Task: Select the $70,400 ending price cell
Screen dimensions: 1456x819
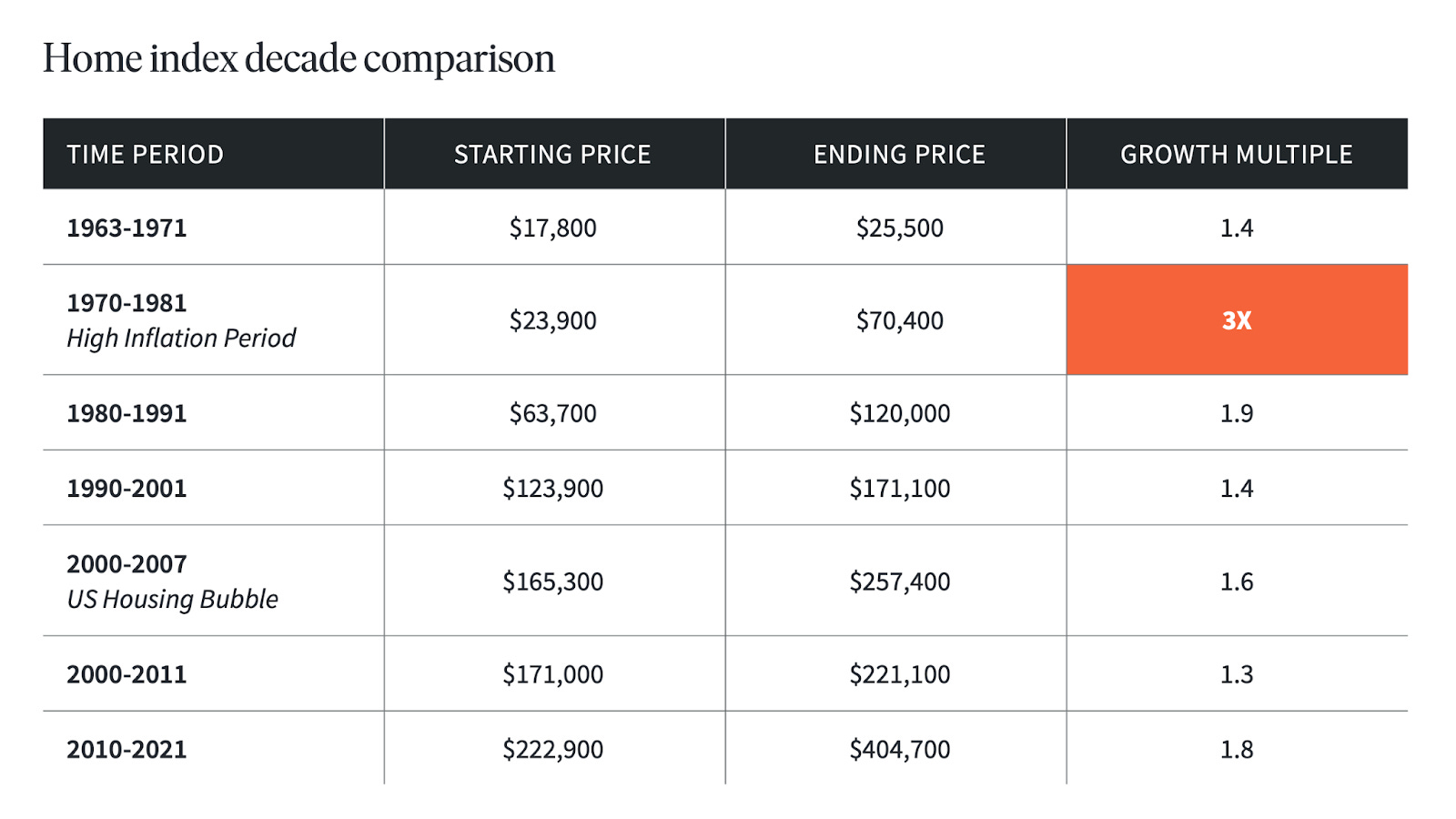Action: tap(899, 320)
